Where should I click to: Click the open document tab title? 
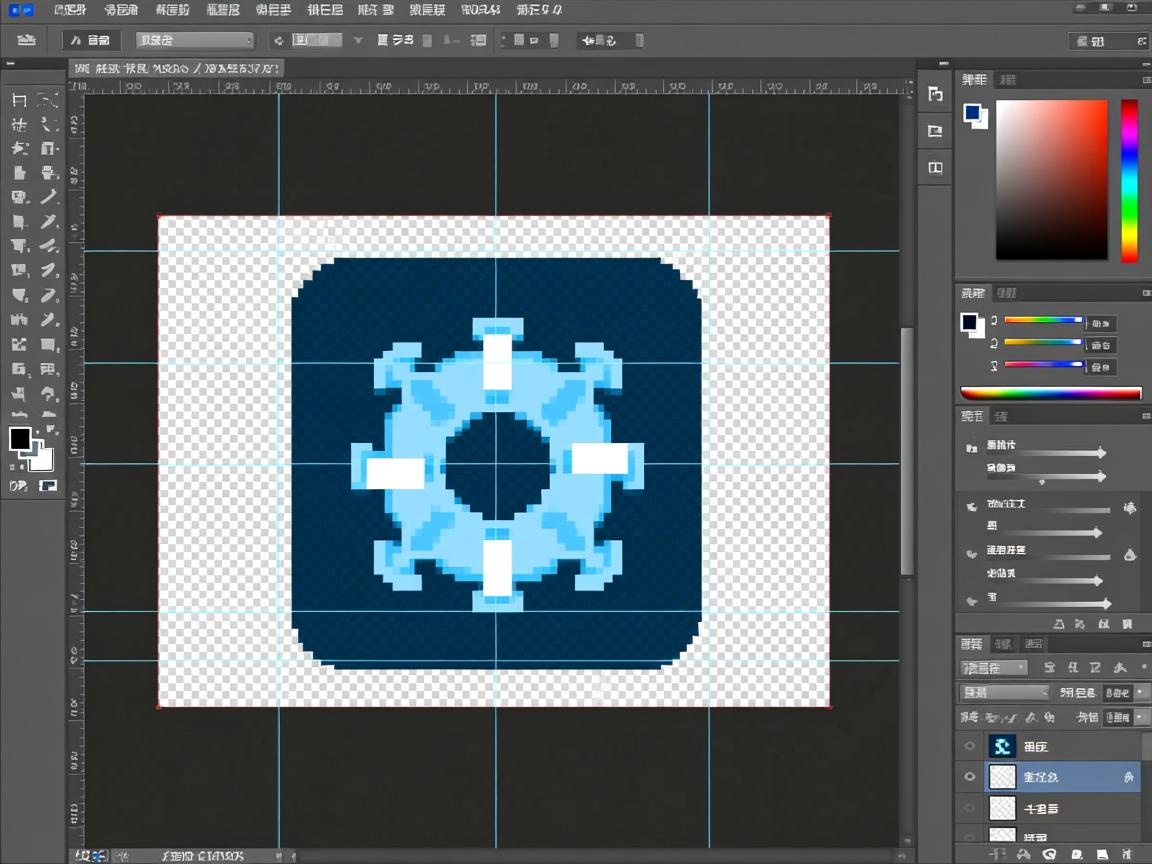[175, 68]
